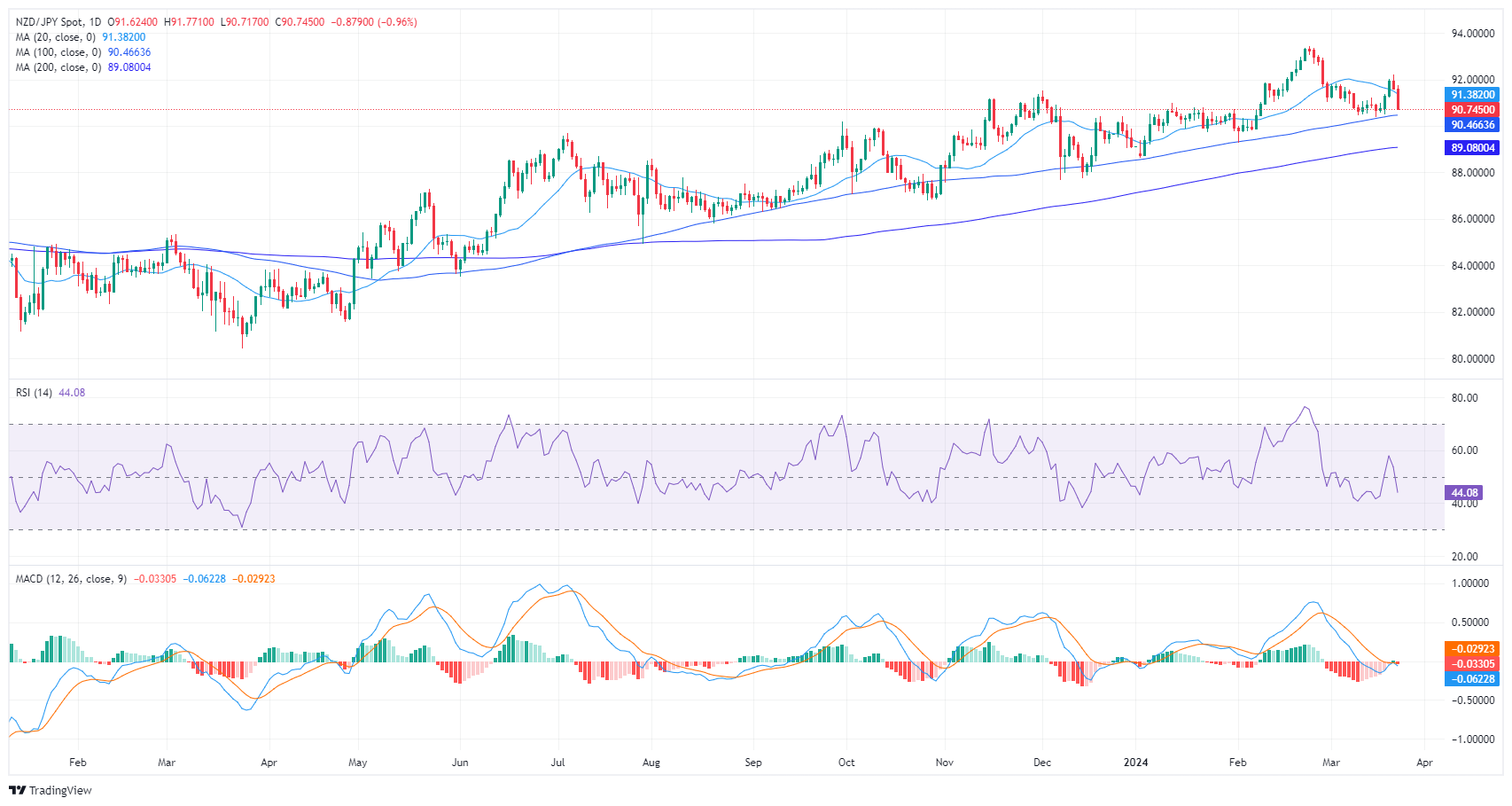This screenshot has width=1512, height=806.
Task: Click the Mar label near chart end
Action: click(x=1330, y=763)
